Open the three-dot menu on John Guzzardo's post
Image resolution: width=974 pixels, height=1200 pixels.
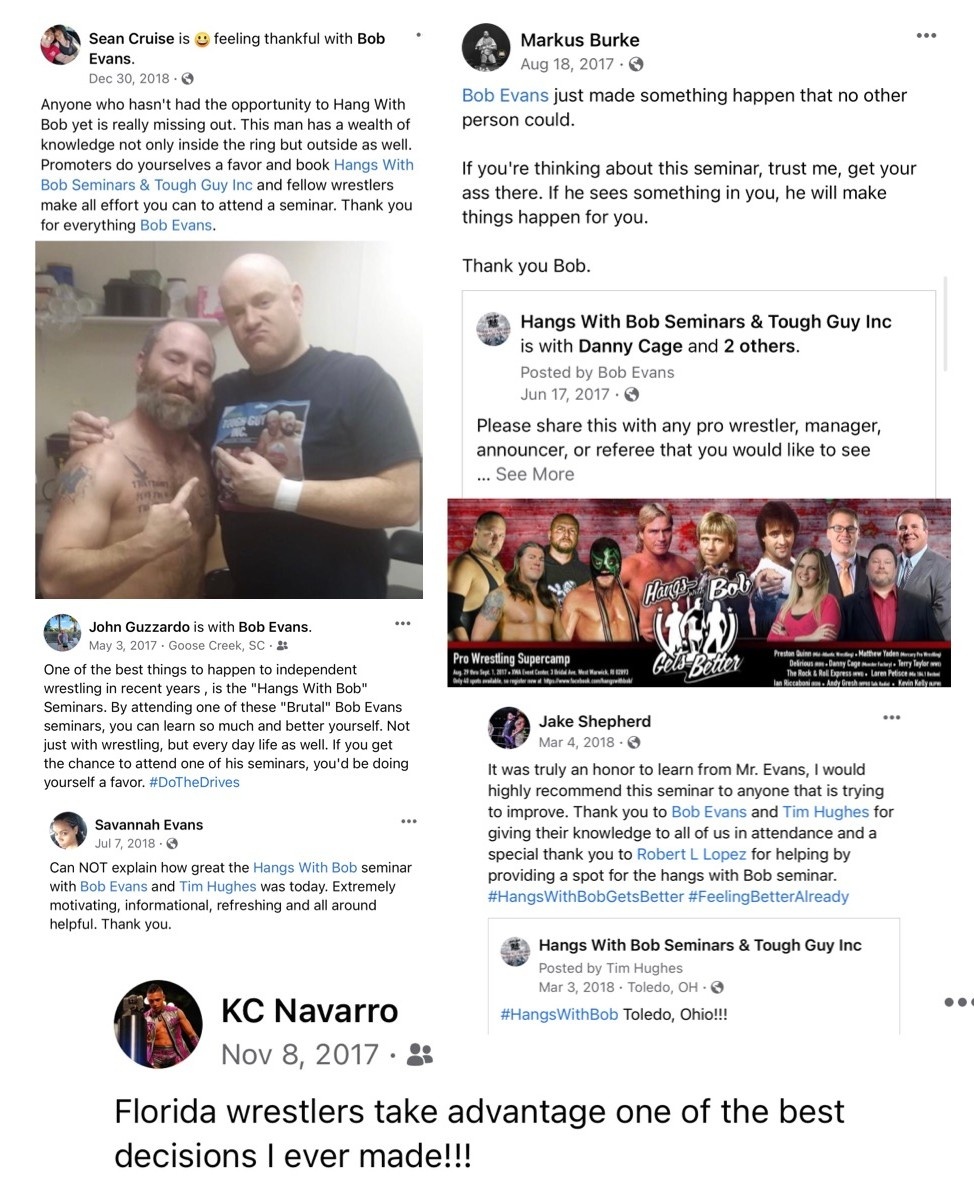402,624
